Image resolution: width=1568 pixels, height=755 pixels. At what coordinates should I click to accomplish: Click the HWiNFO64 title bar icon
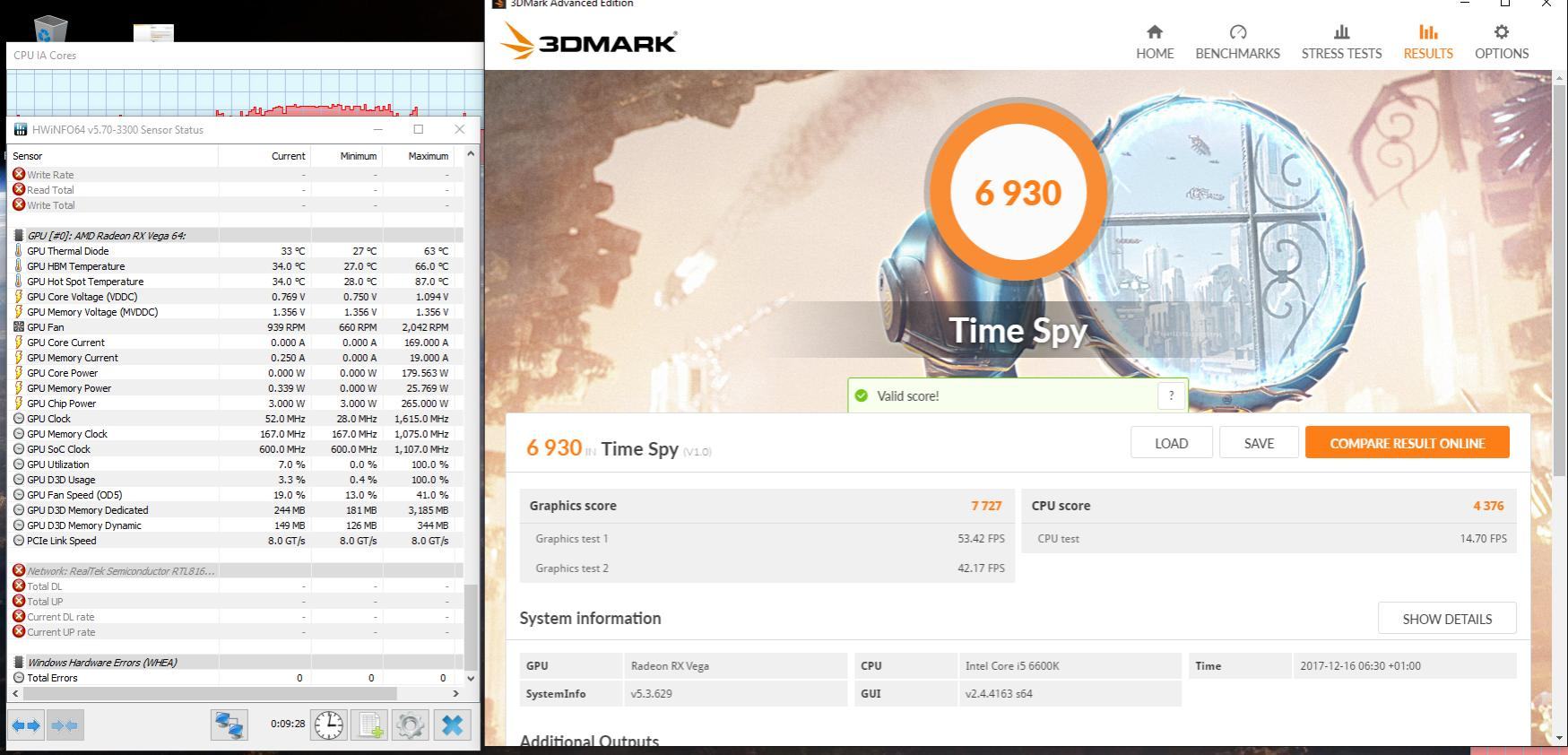tap(21, 129)
